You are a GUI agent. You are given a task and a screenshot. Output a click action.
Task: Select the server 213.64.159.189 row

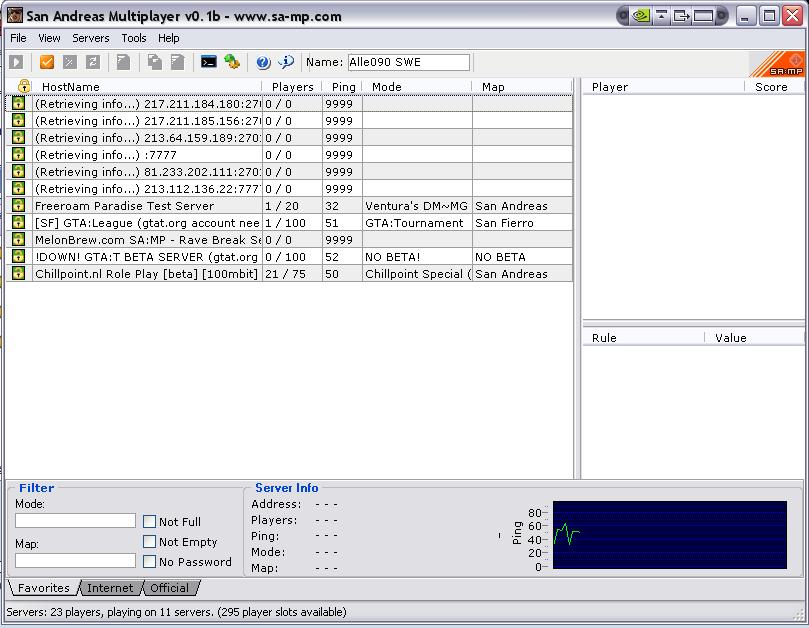289,137
